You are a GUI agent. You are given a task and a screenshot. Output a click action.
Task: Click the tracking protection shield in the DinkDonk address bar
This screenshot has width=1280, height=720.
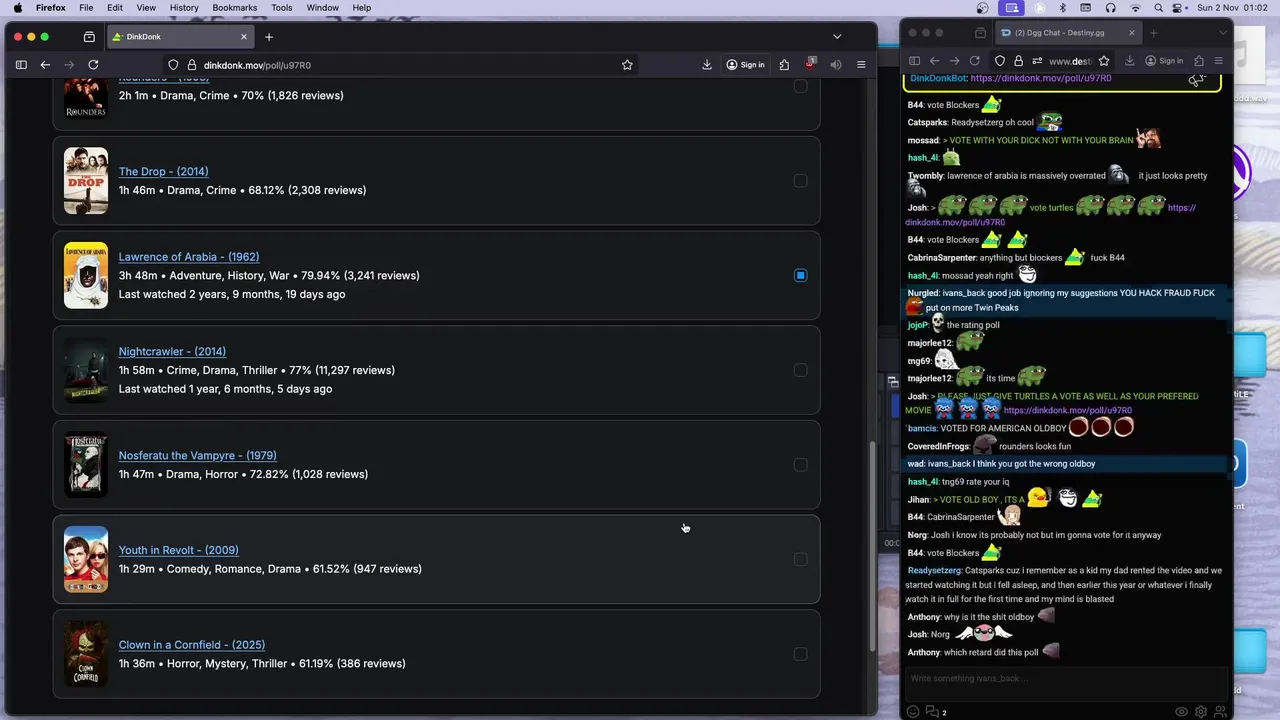pos(173,65)
